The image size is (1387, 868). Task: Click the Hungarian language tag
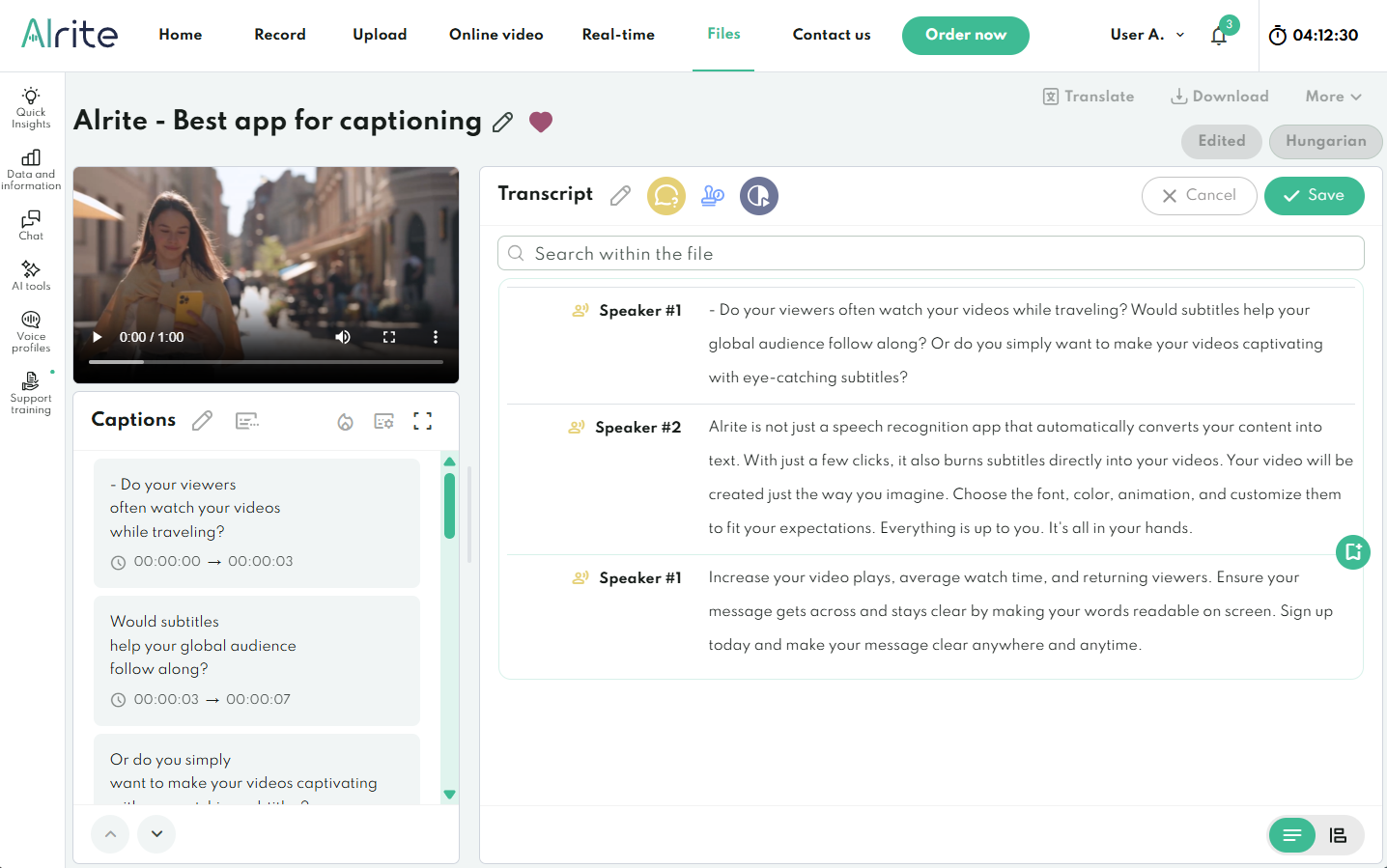(1326, 141)
